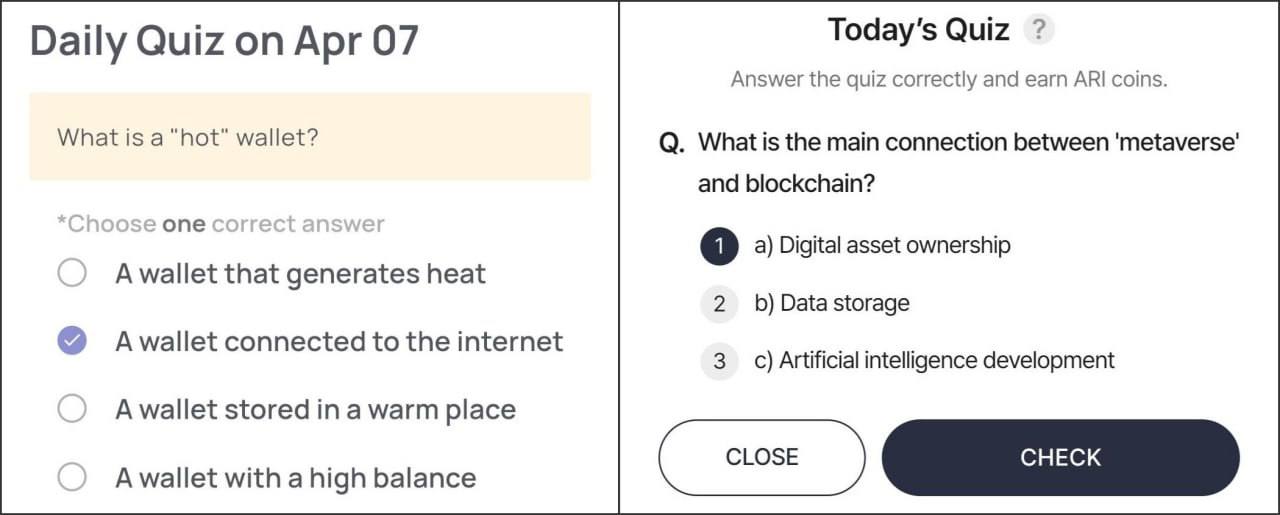This screenshot has height=515, width=1280.
Task: Click the CHECK button
Action: (x=1060, y=457)
